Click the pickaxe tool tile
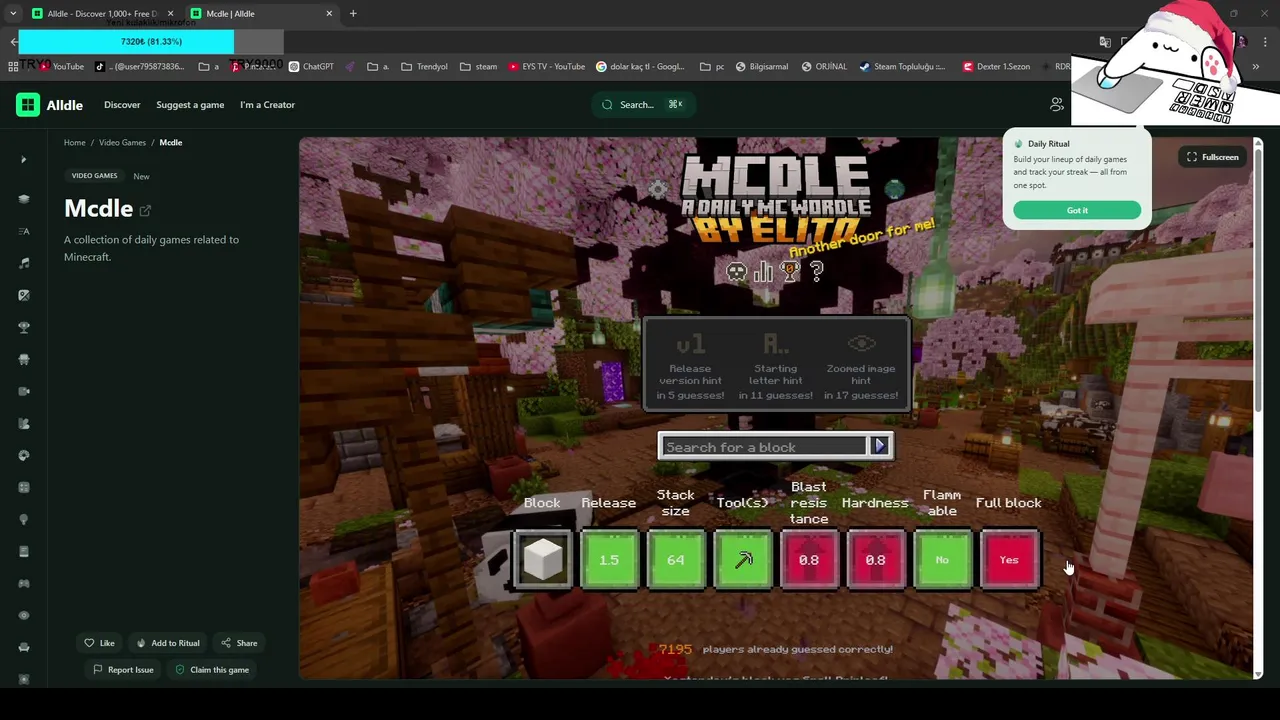The height and width of the screenshot is (720, 1280). (x=743, y=560)
